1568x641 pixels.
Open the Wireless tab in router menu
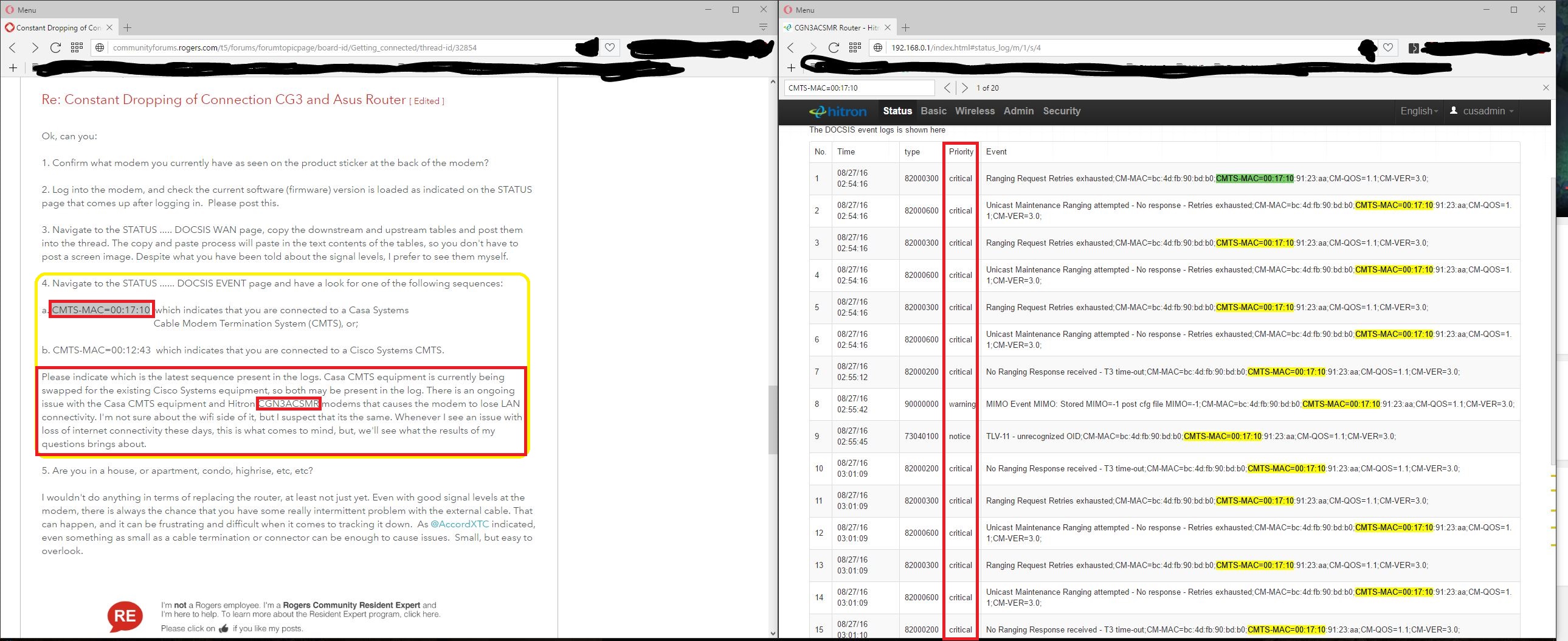[975, 111]
